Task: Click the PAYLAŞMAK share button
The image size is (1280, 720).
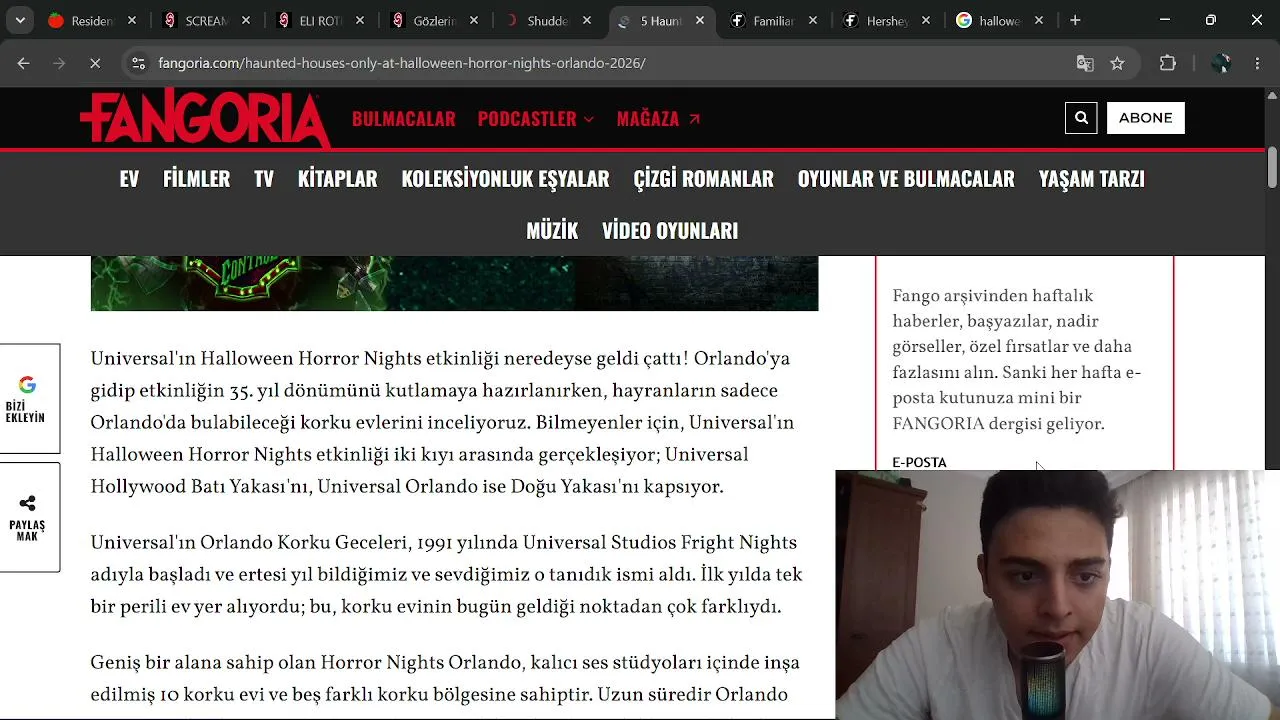Action: pyautogui.click(x=28, y=517)
